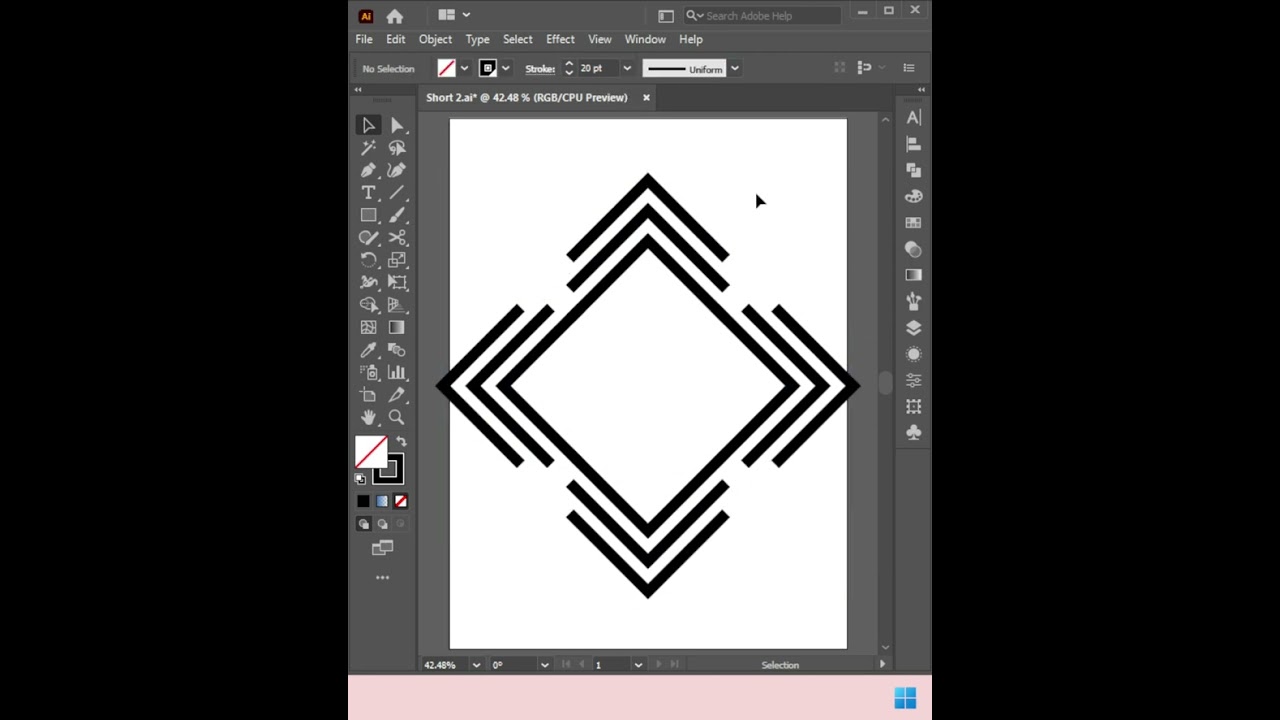Open the Layers panel icon
1280x720 pixels.
click(x=913, y=328)
